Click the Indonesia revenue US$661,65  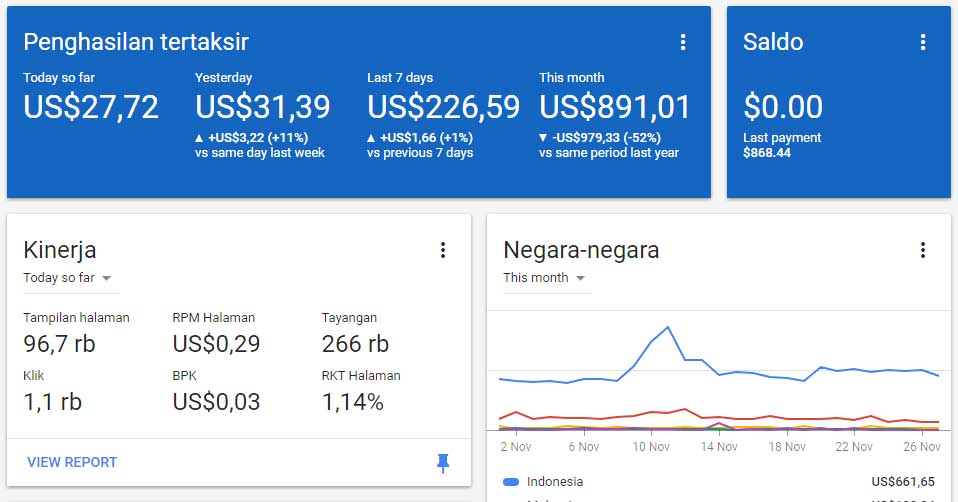(x=903, y=482)
